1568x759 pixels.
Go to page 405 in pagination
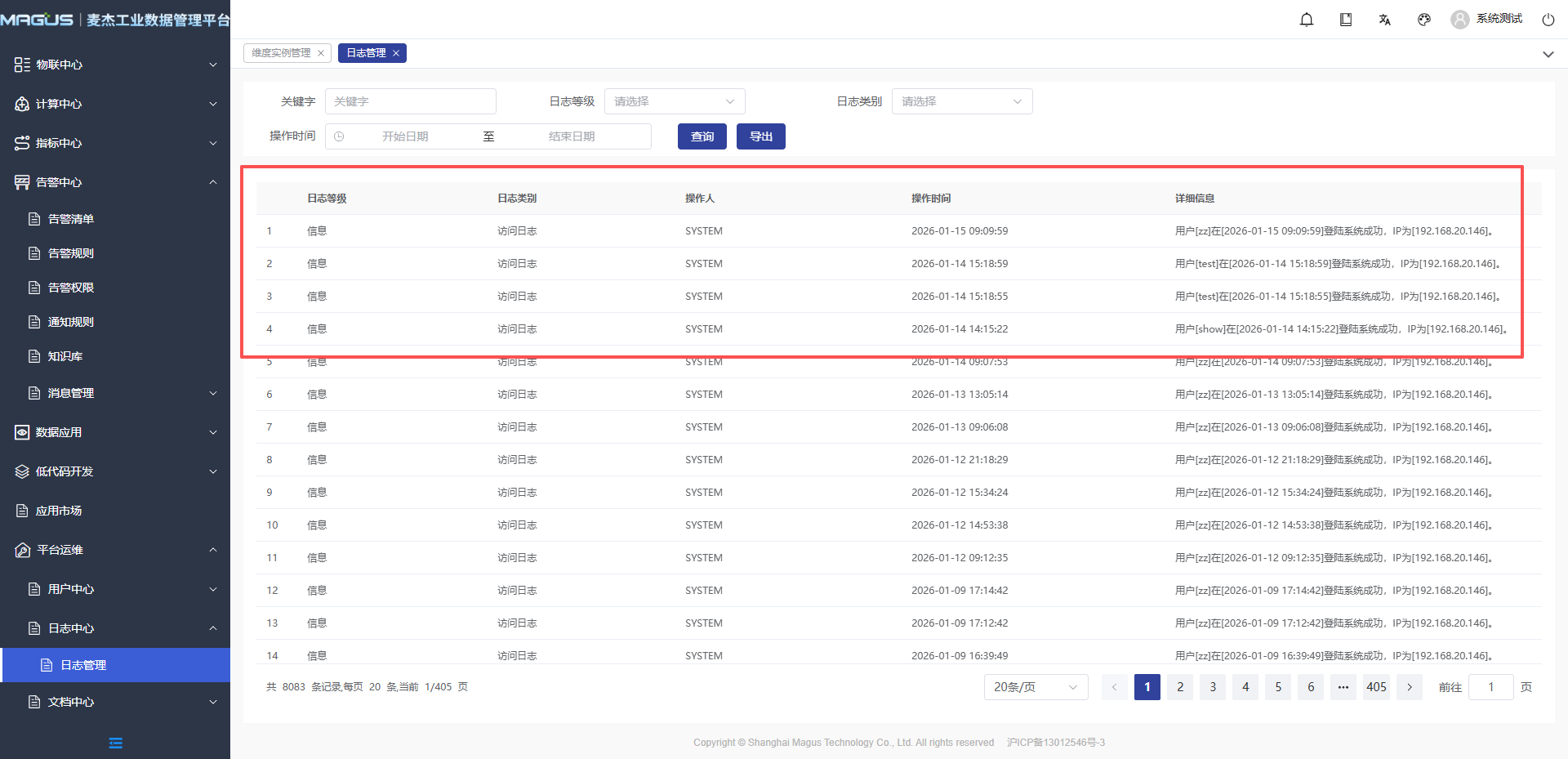pos(1376,687)
